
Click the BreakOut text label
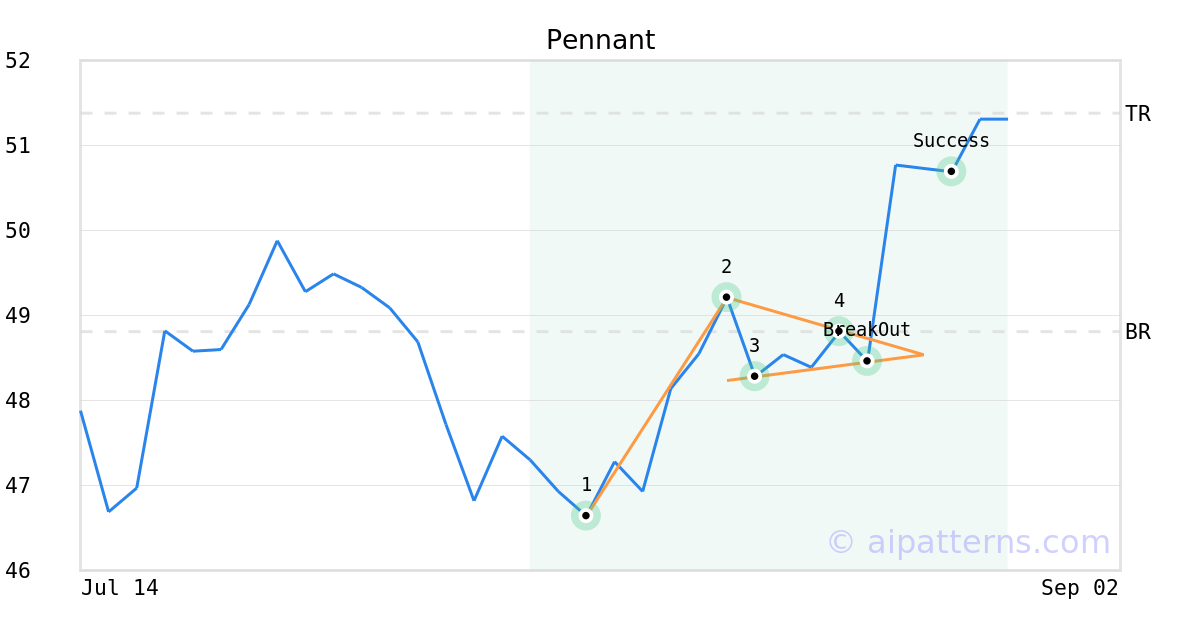coord(867,330)
